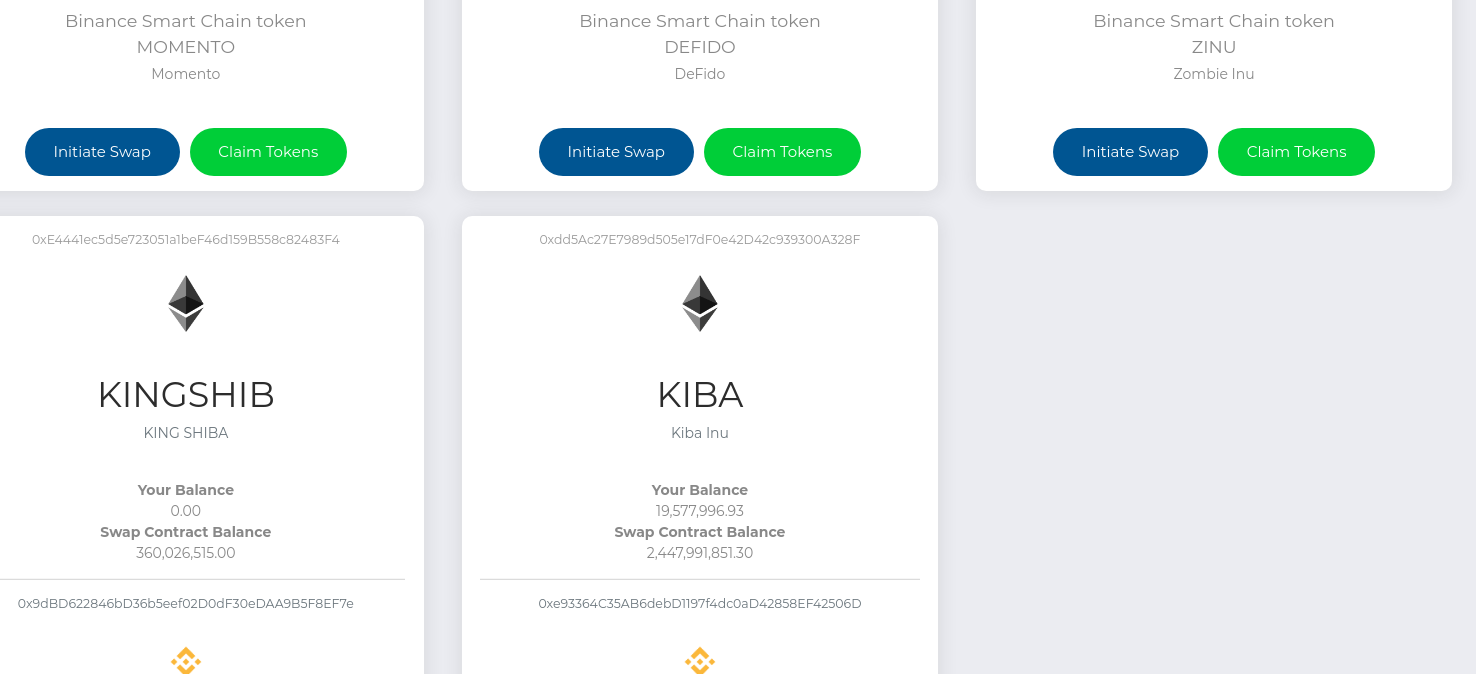Select the KINGSHIB Ethereum contract address 0xE4441ec5...
The height and width of the screenshot is (674, 1476).
[186, 240]
